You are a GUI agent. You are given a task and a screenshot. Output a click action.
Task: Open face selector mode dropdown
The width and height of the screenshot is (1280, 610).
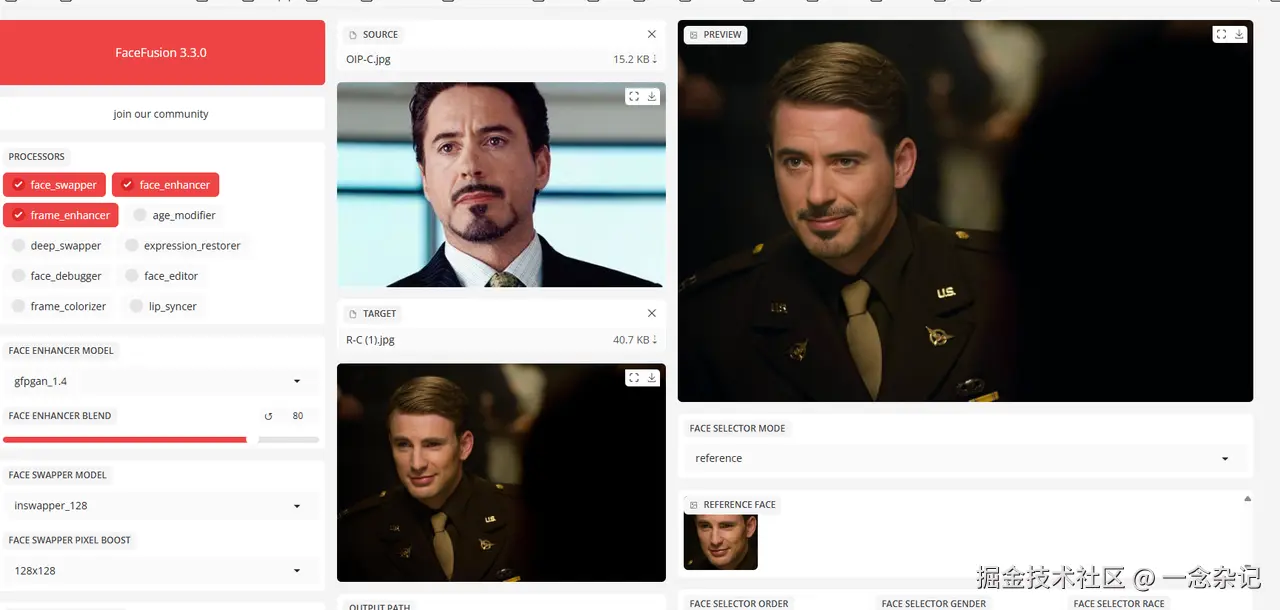coord(964,458)
